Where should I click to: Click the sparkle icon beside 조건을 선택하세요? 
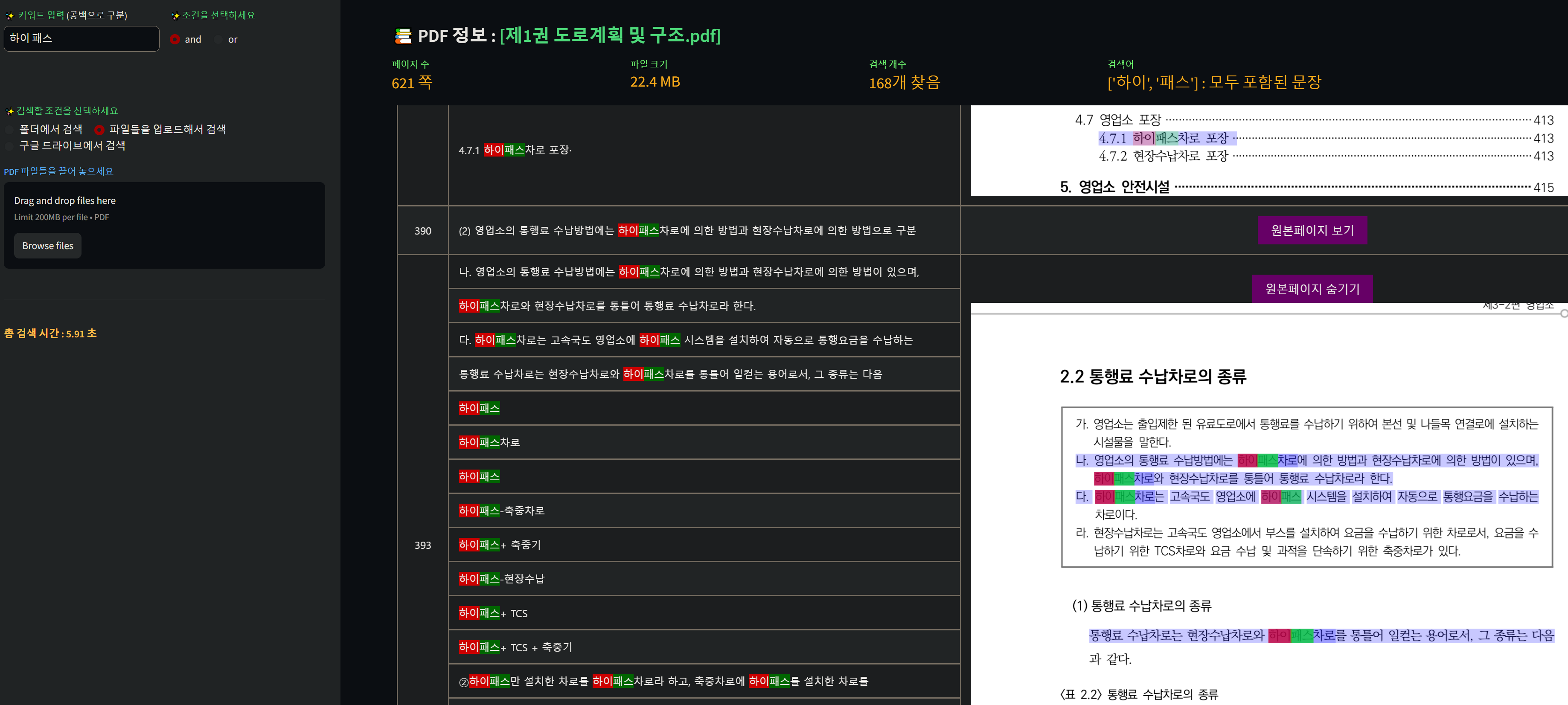[176, 15]
